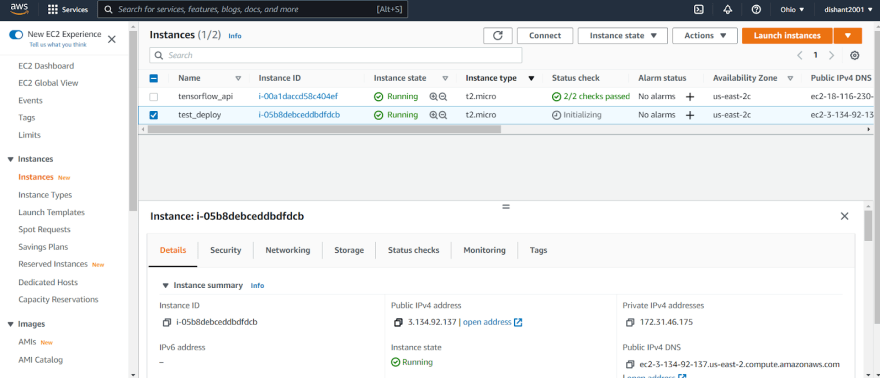Collapse the Images sidebar section

pos(10,324)
